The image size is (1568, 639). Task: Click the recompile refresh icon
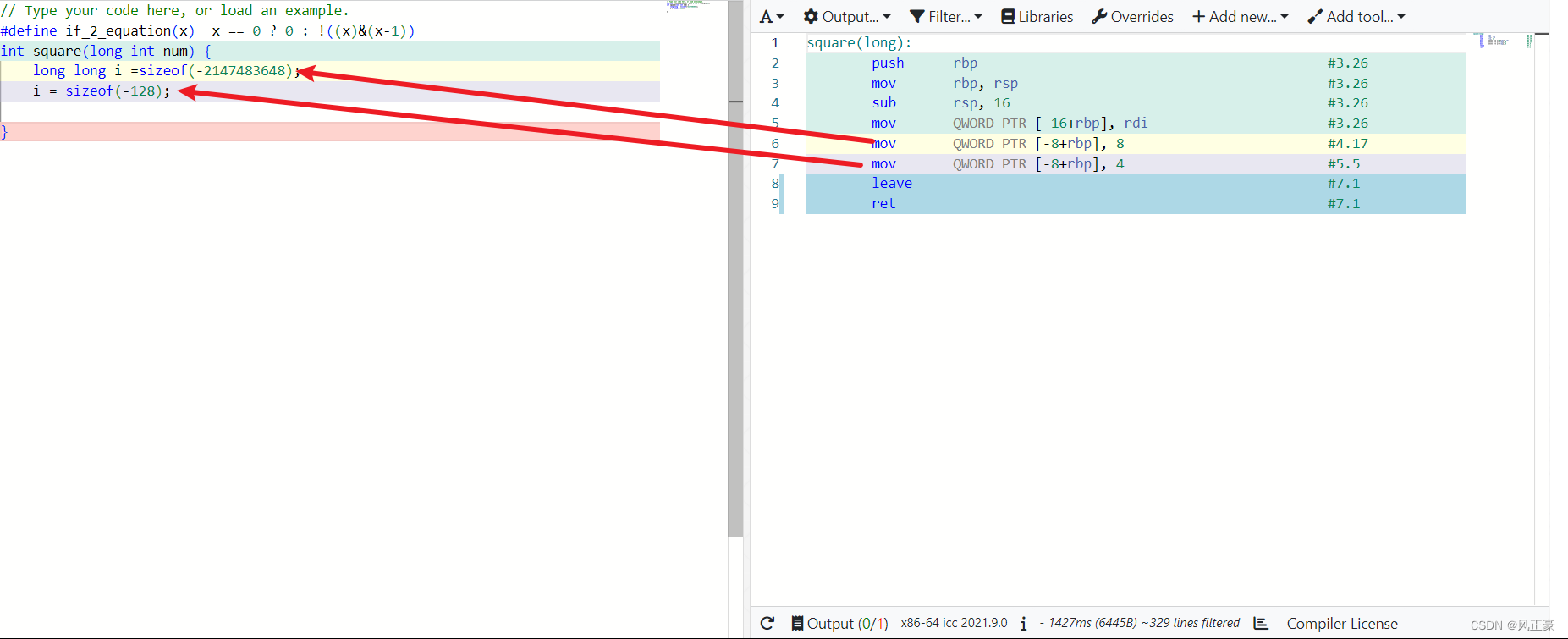pyautogui.click(x=767, y=624)
